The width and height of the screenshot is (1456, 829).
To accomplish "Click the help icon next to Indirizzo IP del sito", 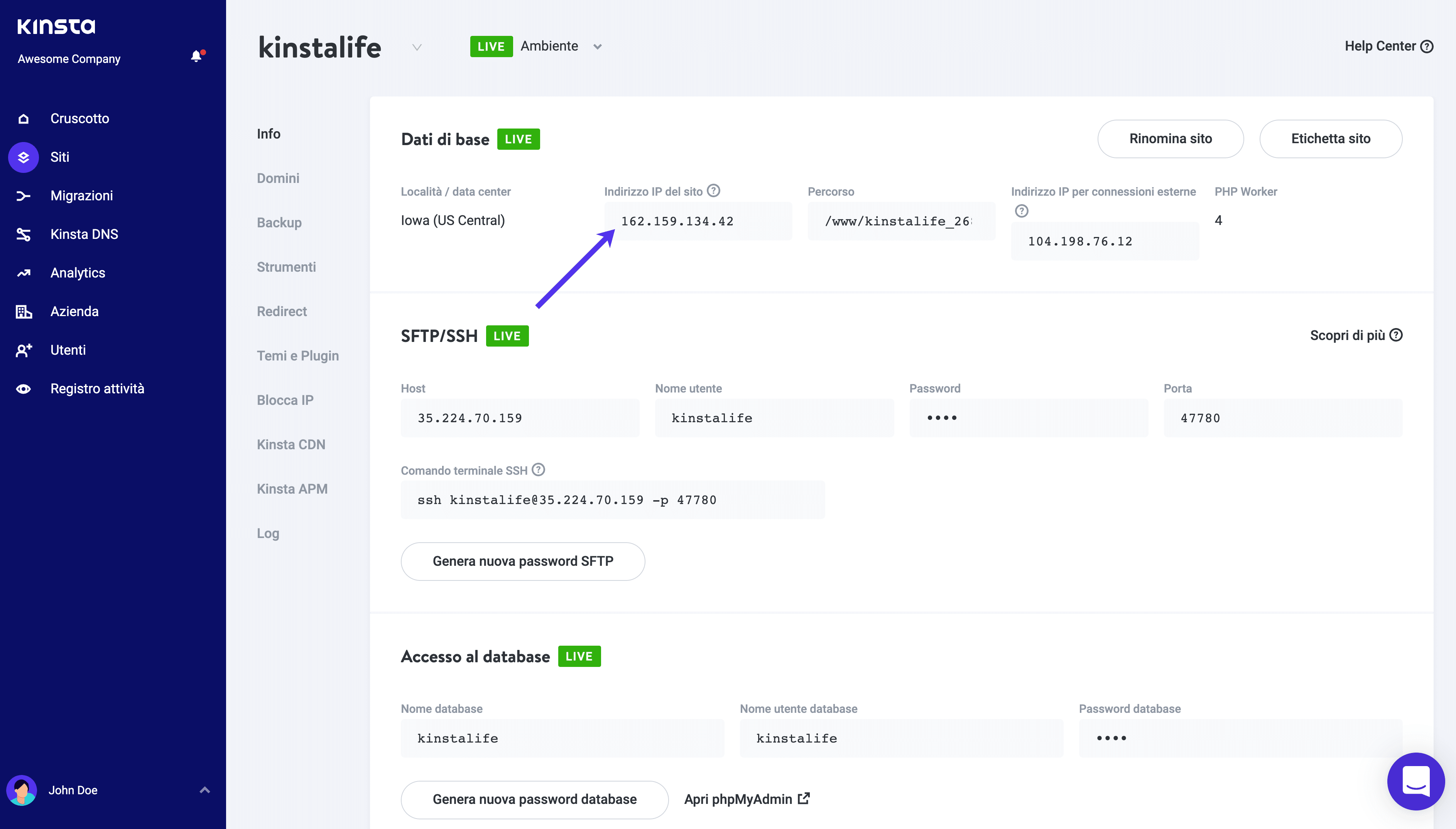I will [x=714, y=191].
